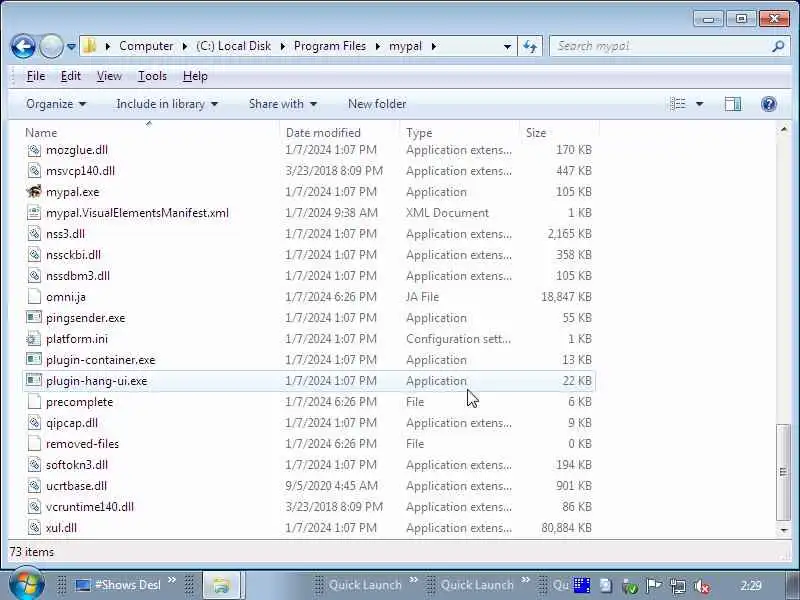
Task: Select the removed-files file name
Action: (82, 444)
